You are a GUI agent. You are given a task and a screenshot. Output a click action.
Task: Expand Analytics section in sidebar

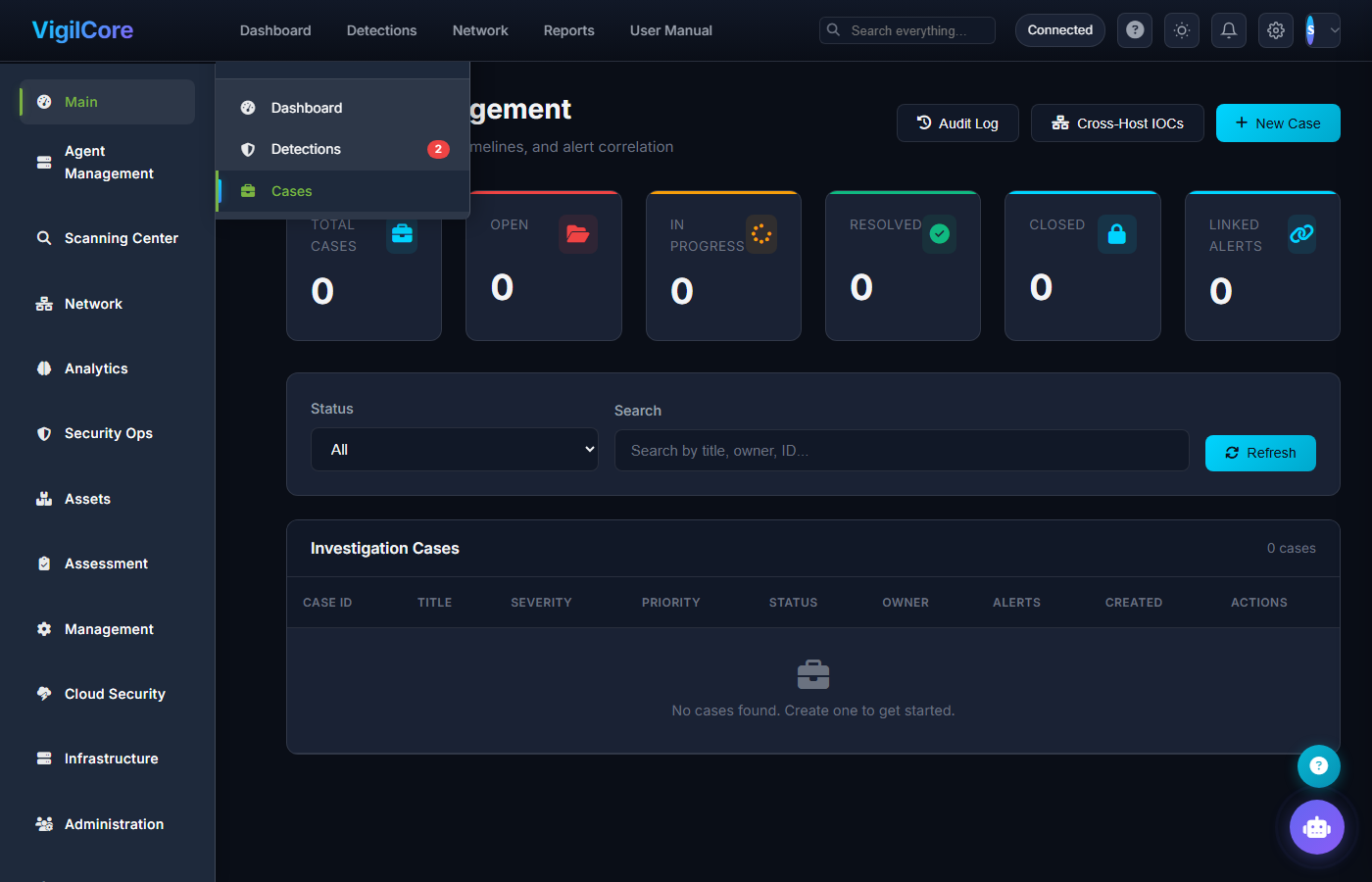108,368
